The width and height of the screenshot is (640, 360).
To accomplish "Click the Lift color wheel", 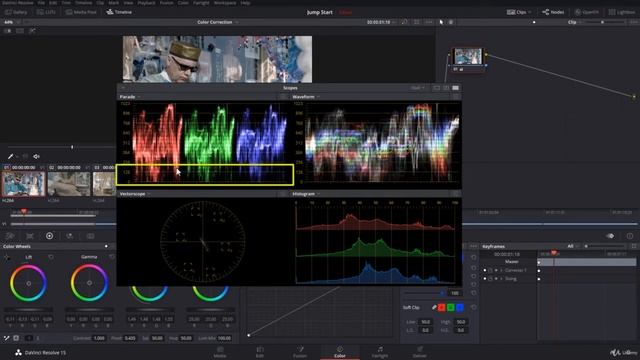I will pyautogui.click(x=28, y=283).
